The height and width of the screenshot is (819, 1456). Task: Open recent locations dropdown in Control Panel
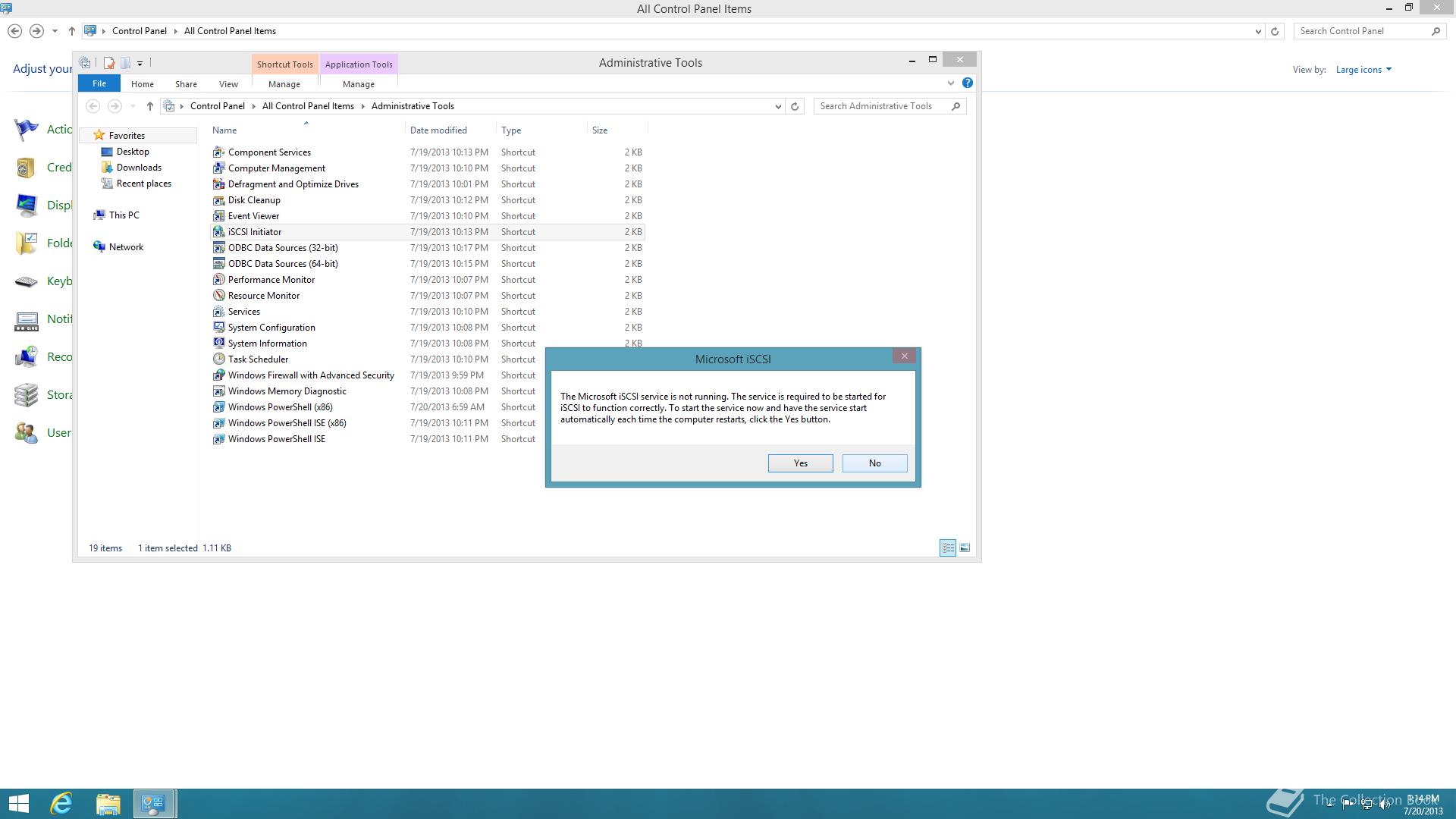point(55,31)
